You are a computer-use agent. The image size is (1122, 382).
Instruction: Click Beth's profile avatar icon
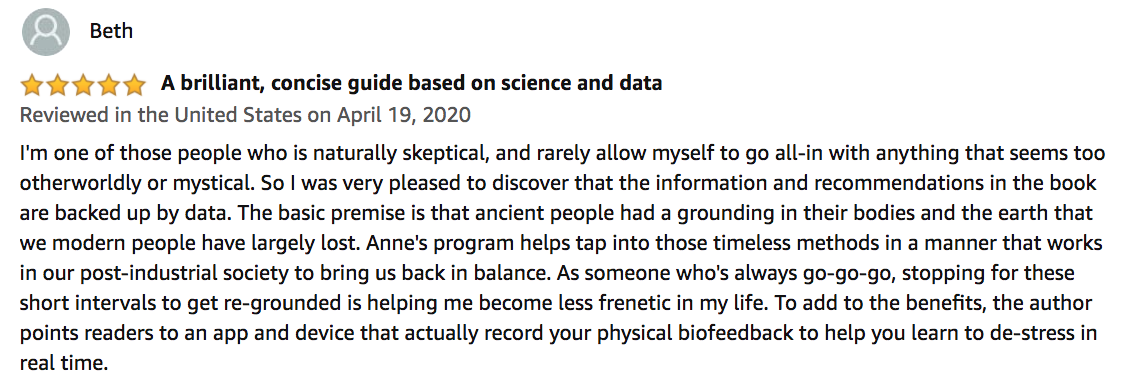46,32
